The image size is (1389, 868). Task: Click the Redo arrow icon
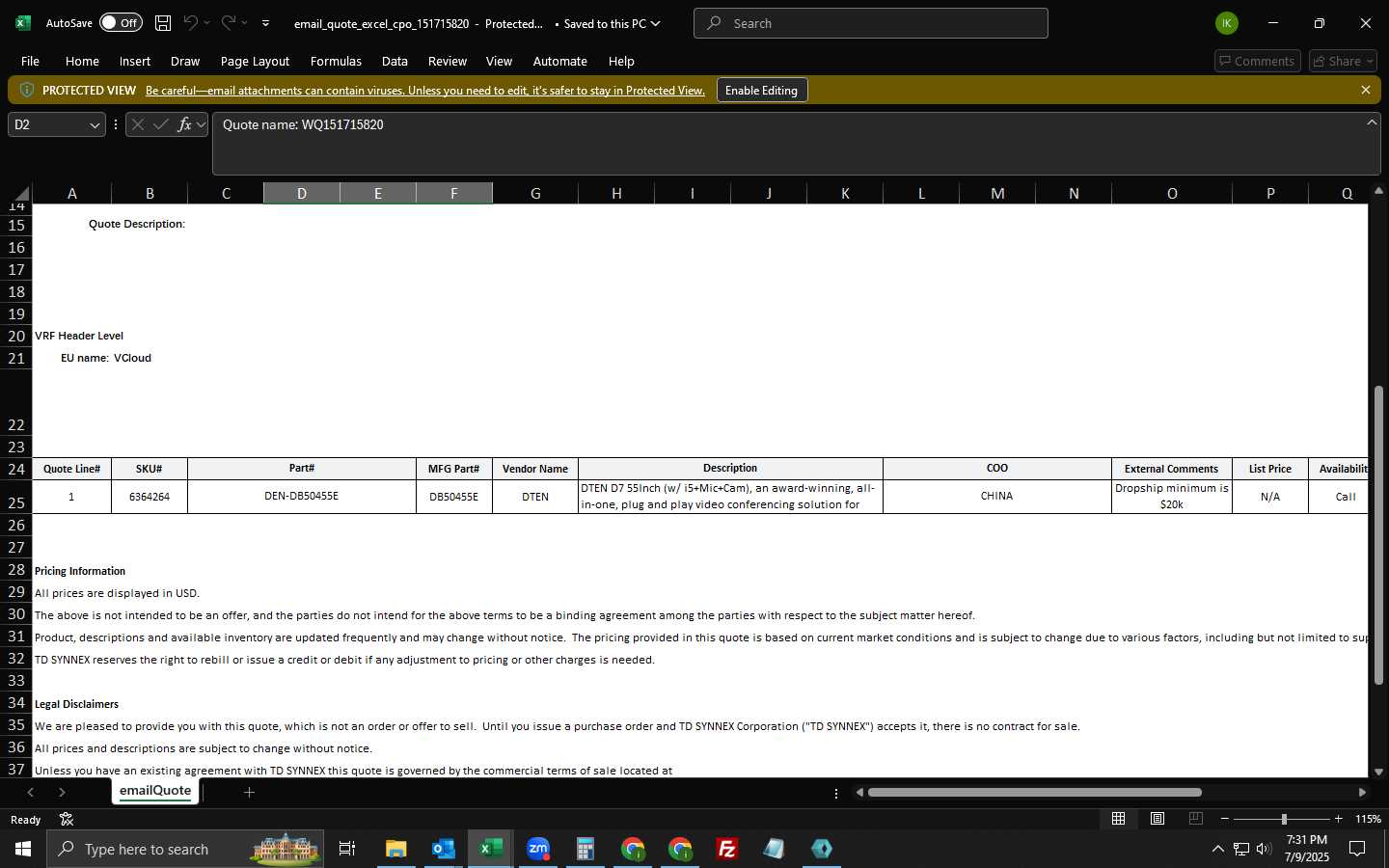229,23
